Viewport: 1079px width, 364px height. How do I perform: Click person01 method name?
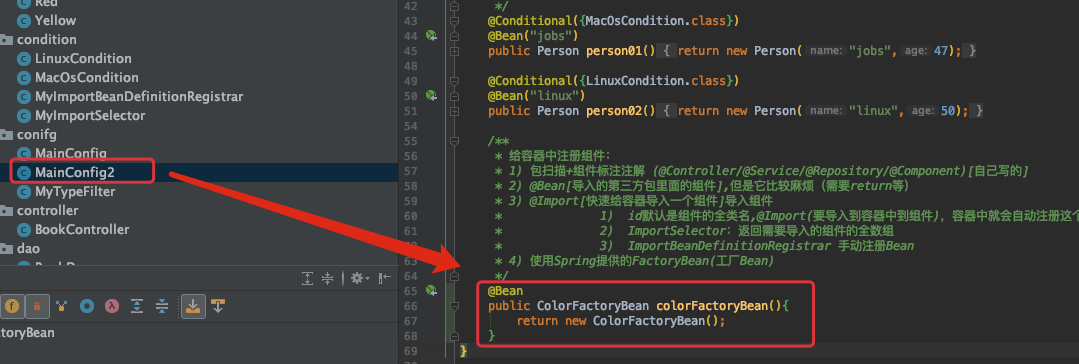coord(613,51)
